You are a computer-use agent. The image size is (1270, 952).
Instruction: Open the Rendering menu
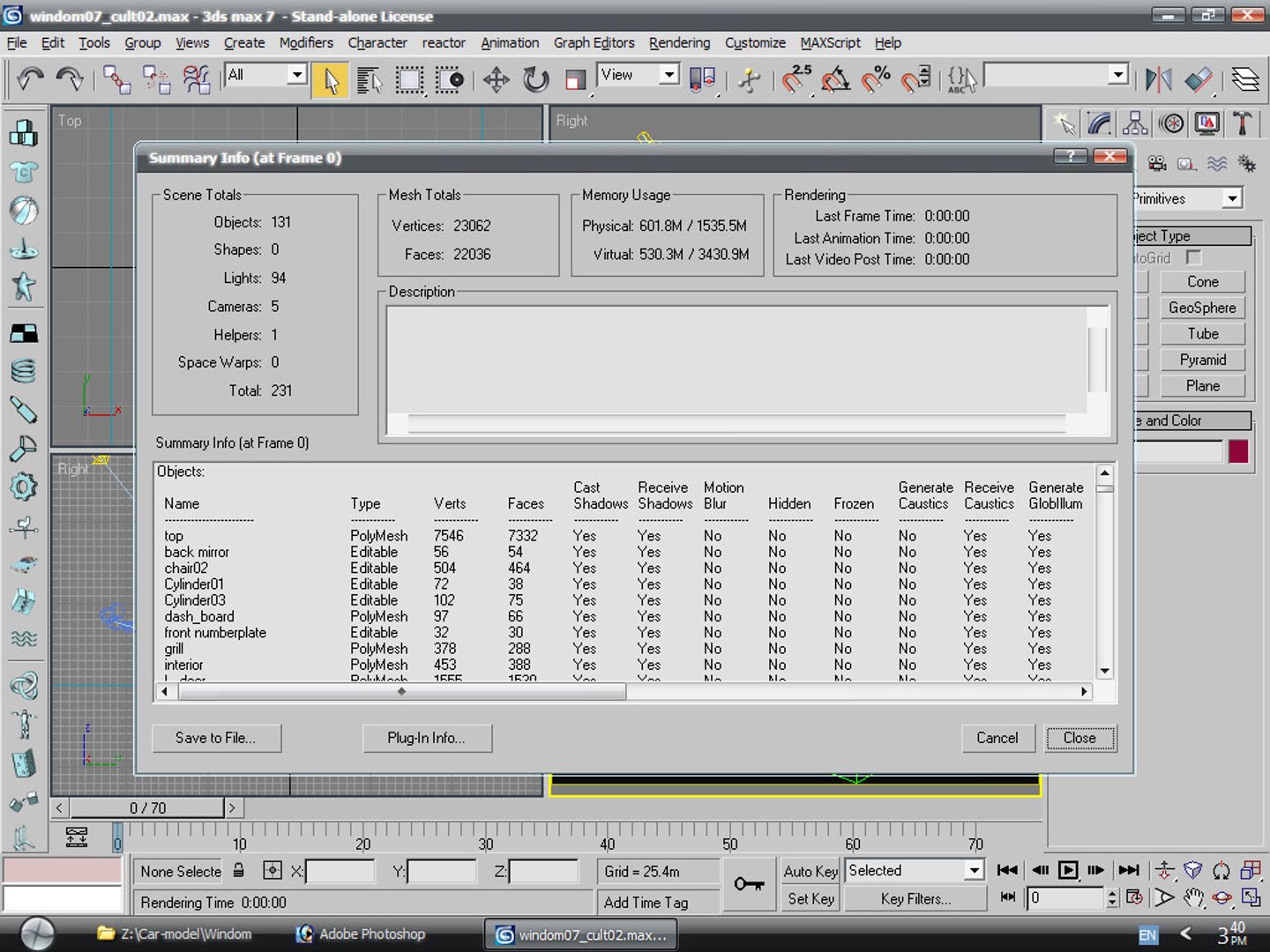pos(679,42)
